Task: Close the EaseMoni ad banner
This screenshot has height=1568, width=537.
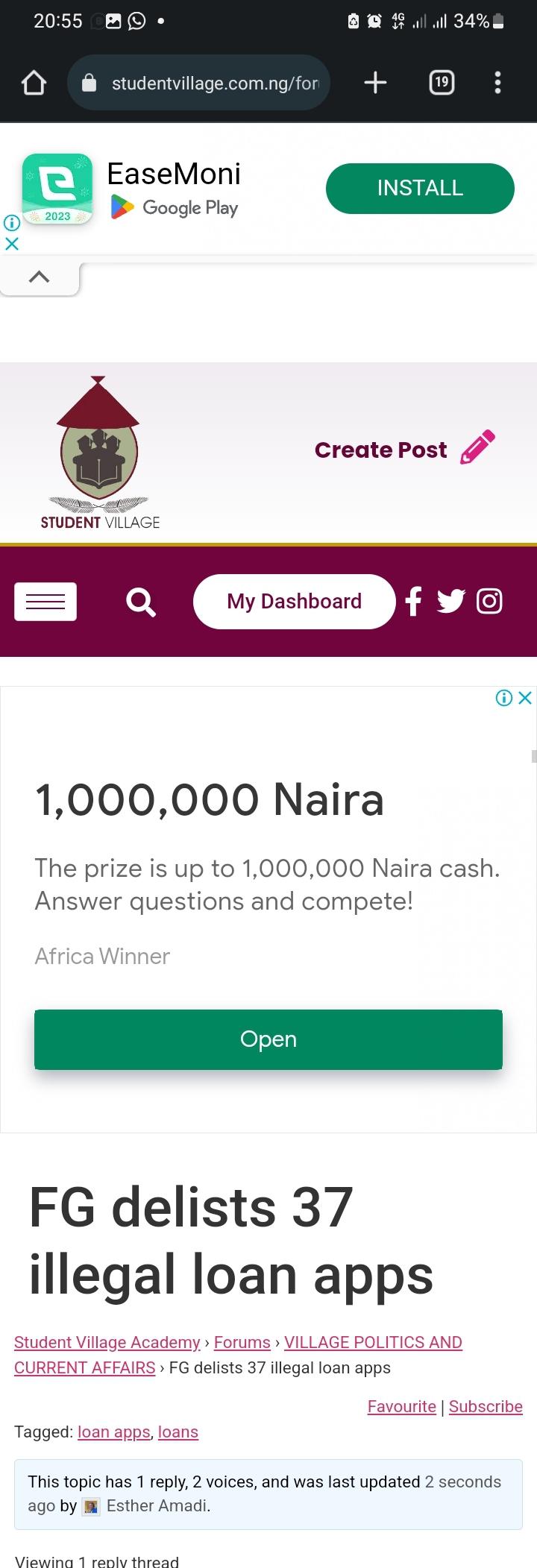Action: click(x=12, y=243)
